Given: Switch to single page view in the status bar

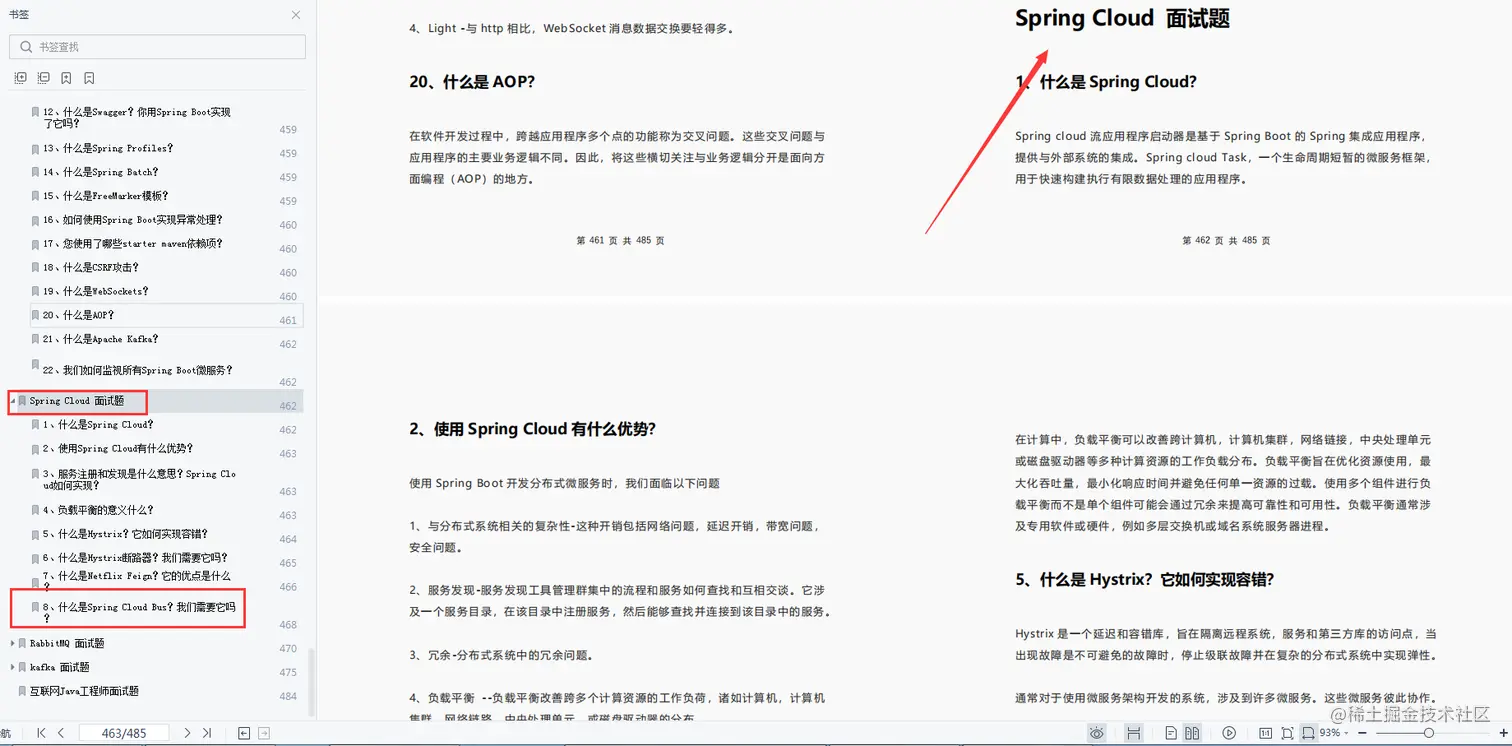Looking at the screenshot, I should pyautogui.click(x=1170, y=731).
